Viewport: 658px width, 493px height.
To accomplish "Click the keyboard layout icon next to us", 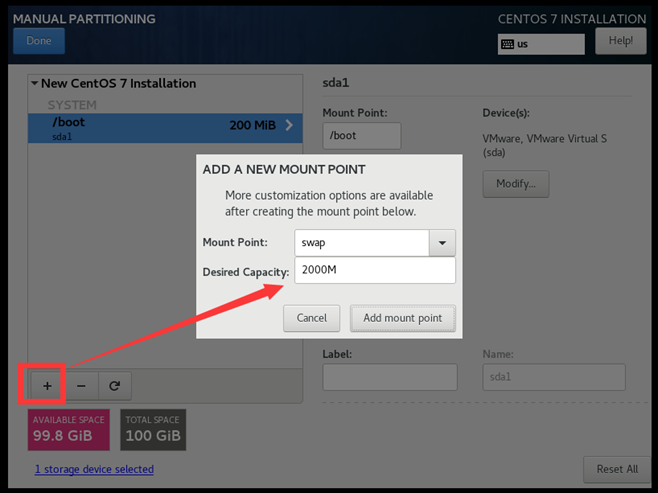I will click(507, 44).
